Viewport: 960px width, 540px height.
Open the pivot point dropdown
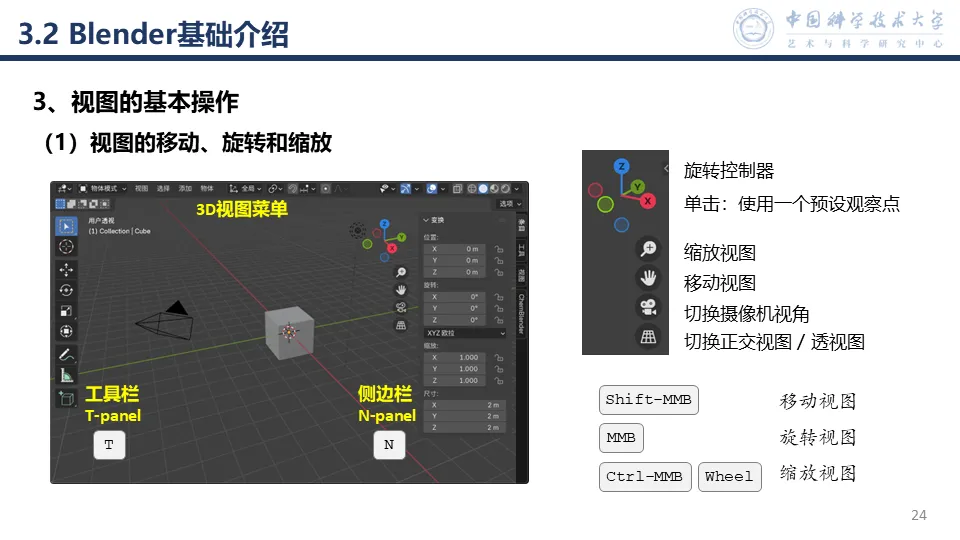[x=276, y=189]
